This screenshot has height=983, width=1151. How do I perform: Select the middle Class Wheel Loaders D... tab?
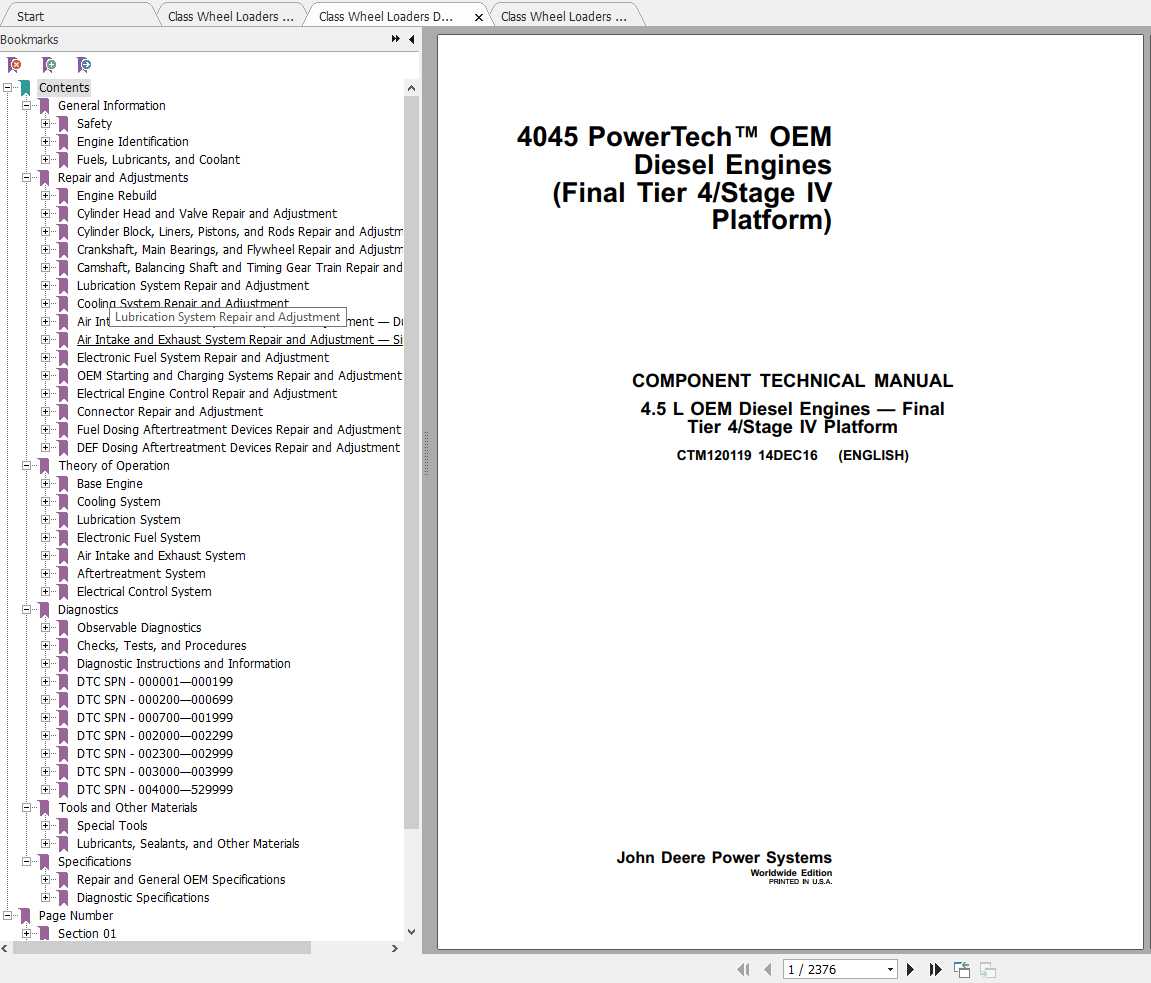click(385, 16)
